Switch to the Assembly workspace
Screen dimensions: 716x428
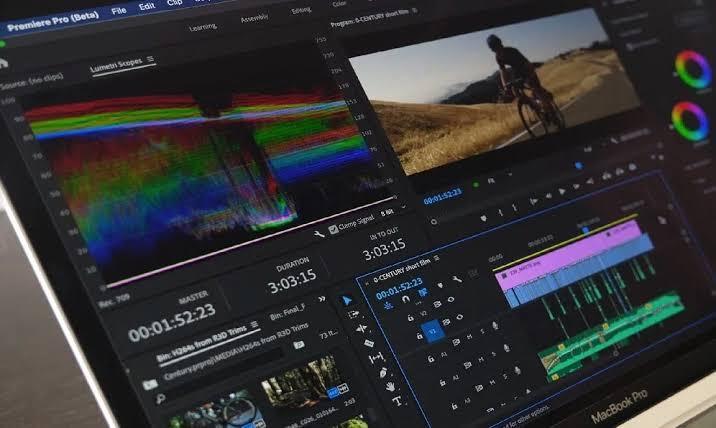click(x=254, y=18)
